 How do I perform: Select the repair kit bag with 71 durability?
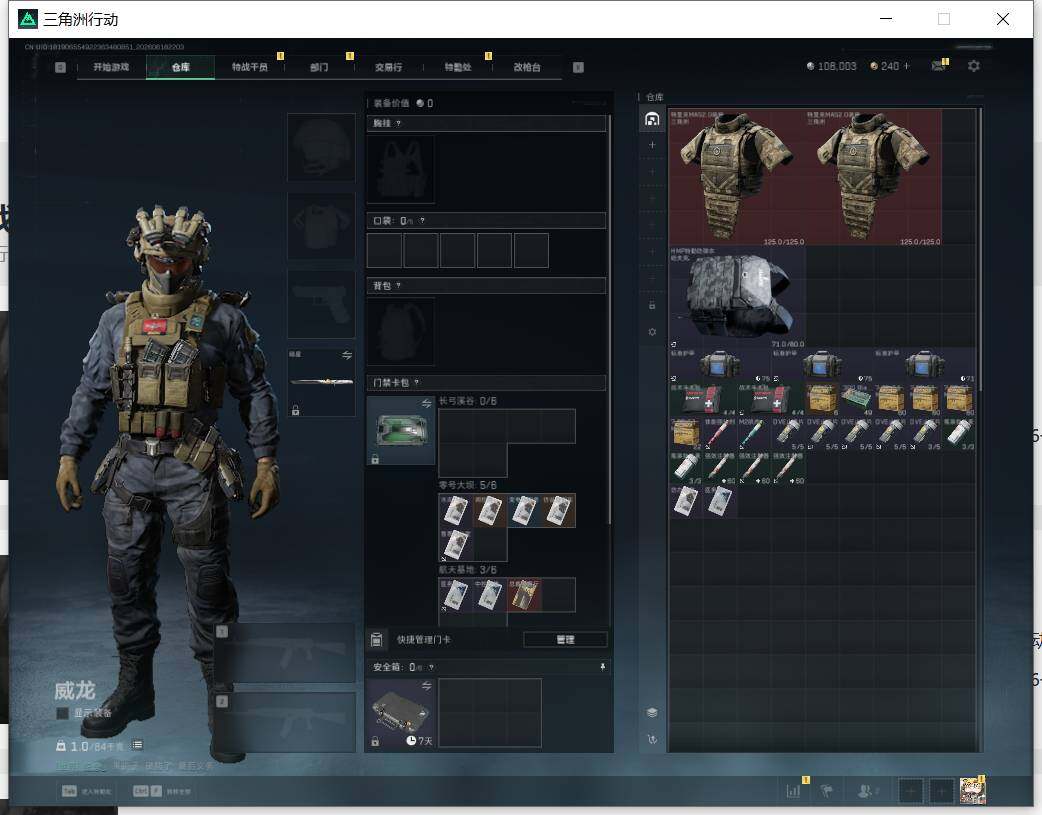(924, 365)
